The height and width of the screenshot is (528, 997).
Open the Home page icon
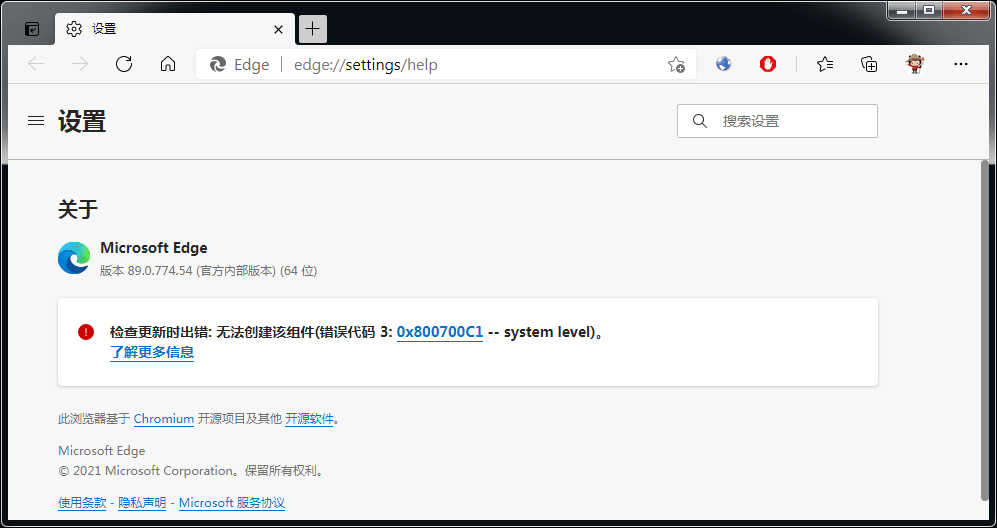click(168, 64)
